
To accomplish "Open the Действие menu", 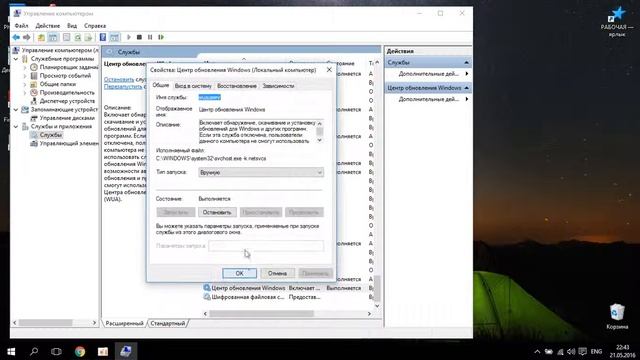I will tap(48, 26).
